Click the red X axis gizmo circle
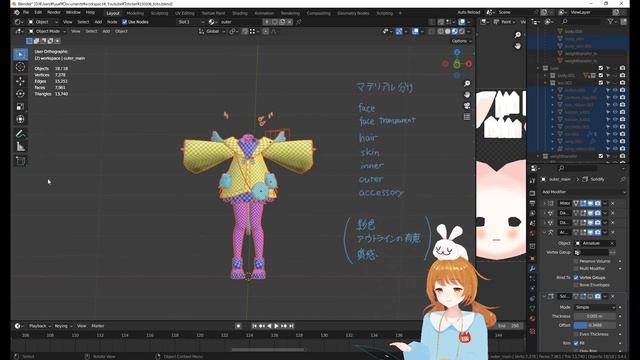 point(469,64)
